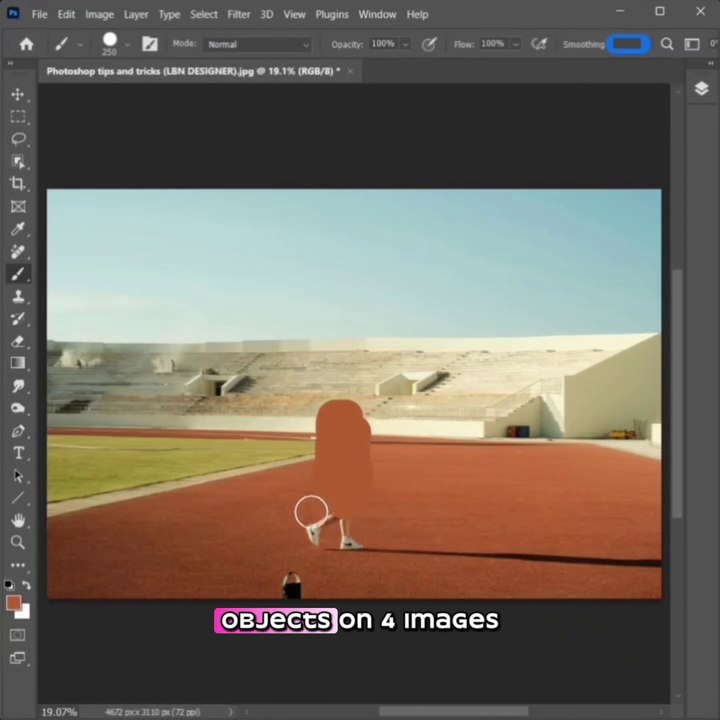
Task: Select the Frame tool
Action: [17, 206]
